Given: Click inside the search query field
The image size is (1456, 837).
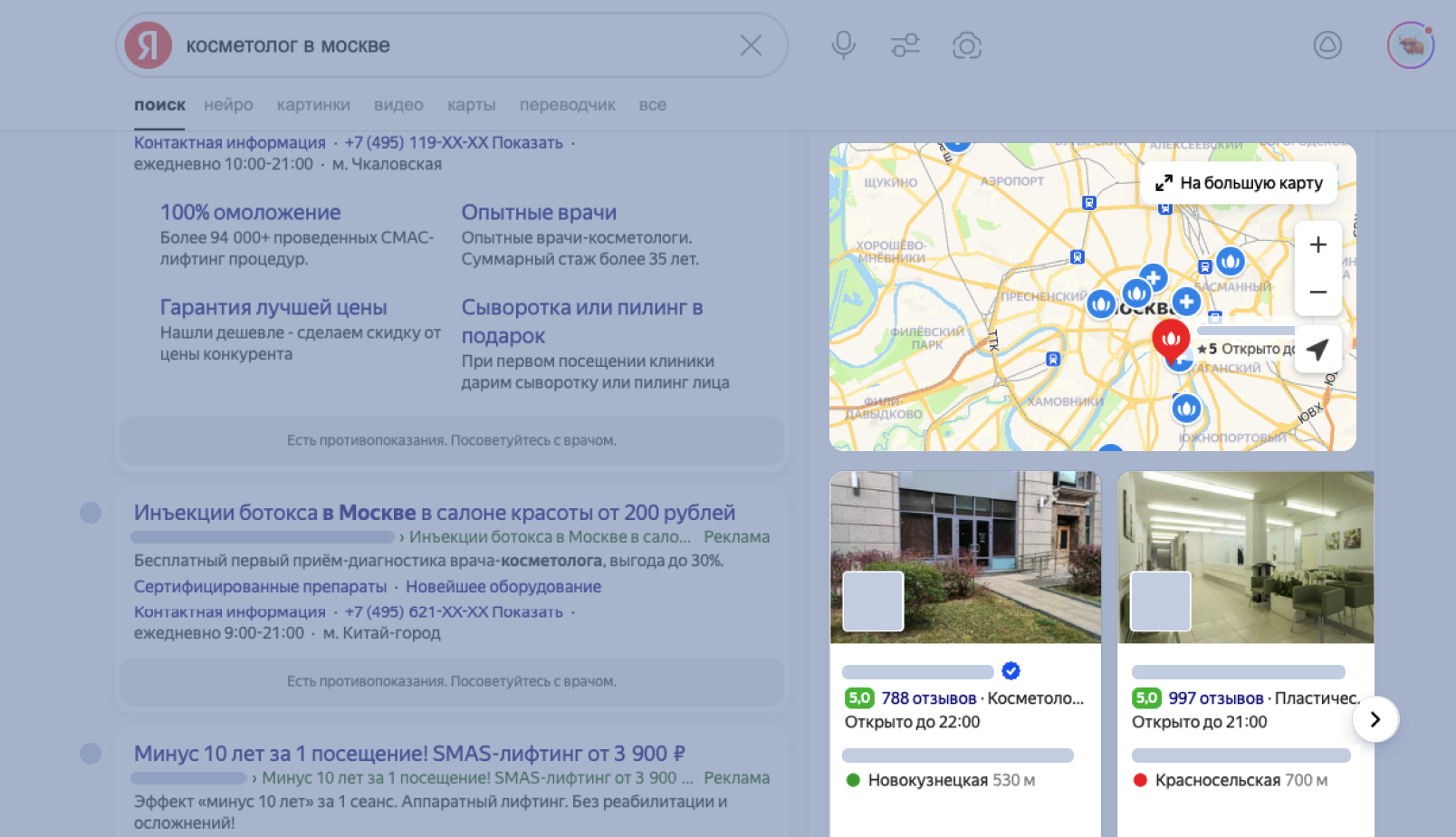Looking at the screenshot, I should (453, 45).
